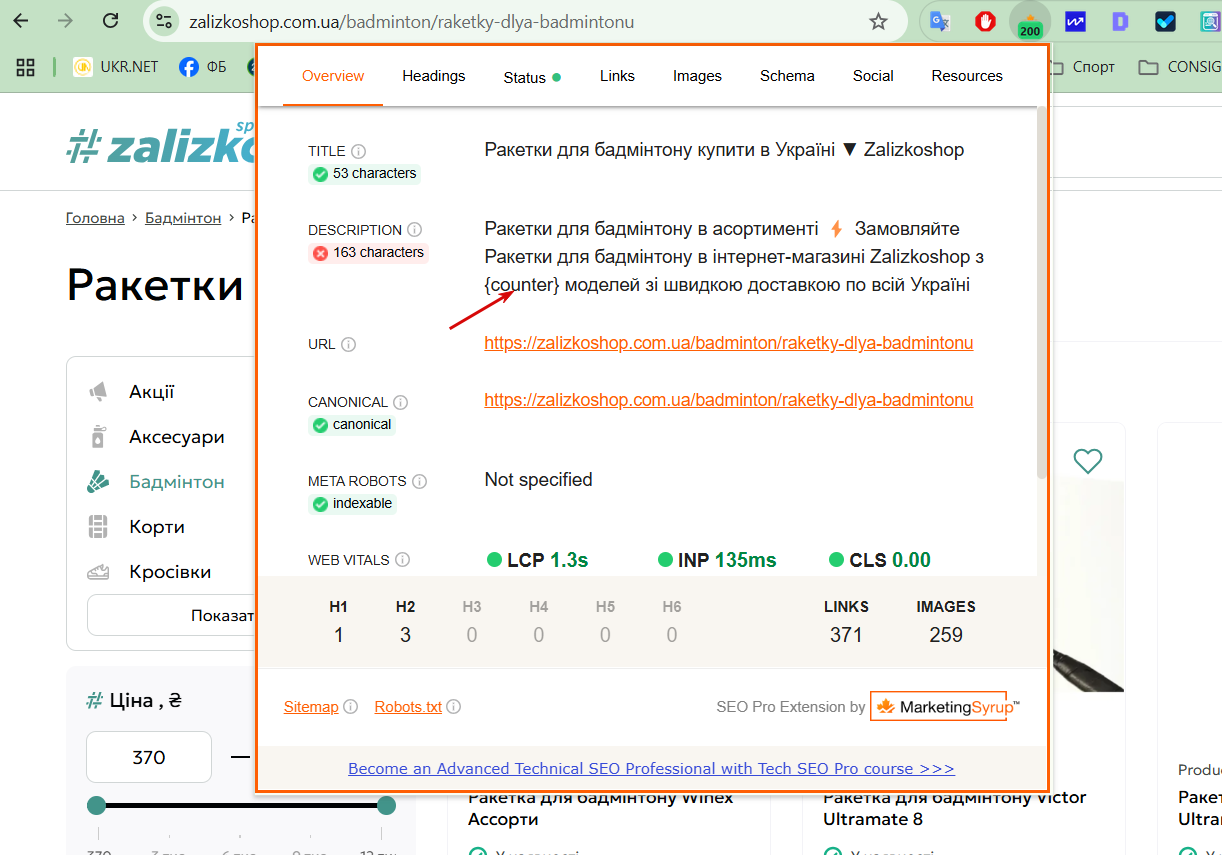Open the Images tab
The height and width of the screenshot is (855, 1222).
click(697, 76)
